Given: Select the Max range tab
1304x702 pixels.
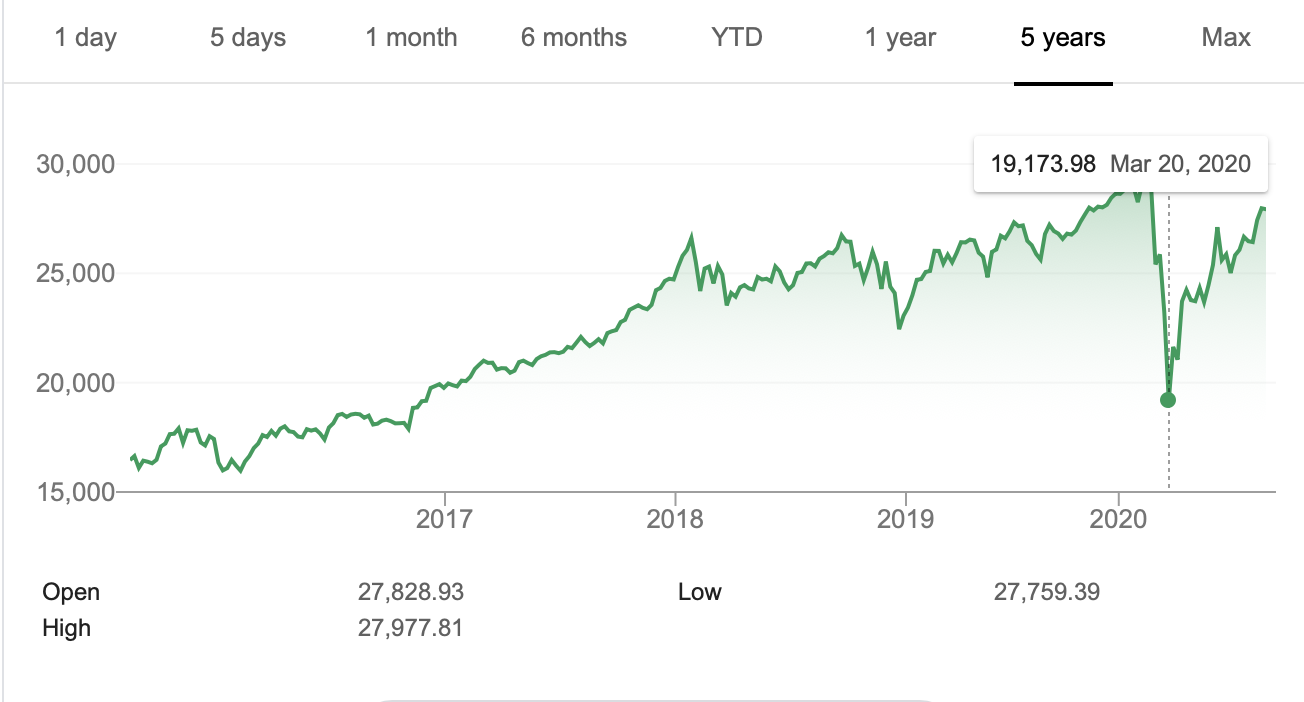Looking at the screenshot, I should (1226, 38).
